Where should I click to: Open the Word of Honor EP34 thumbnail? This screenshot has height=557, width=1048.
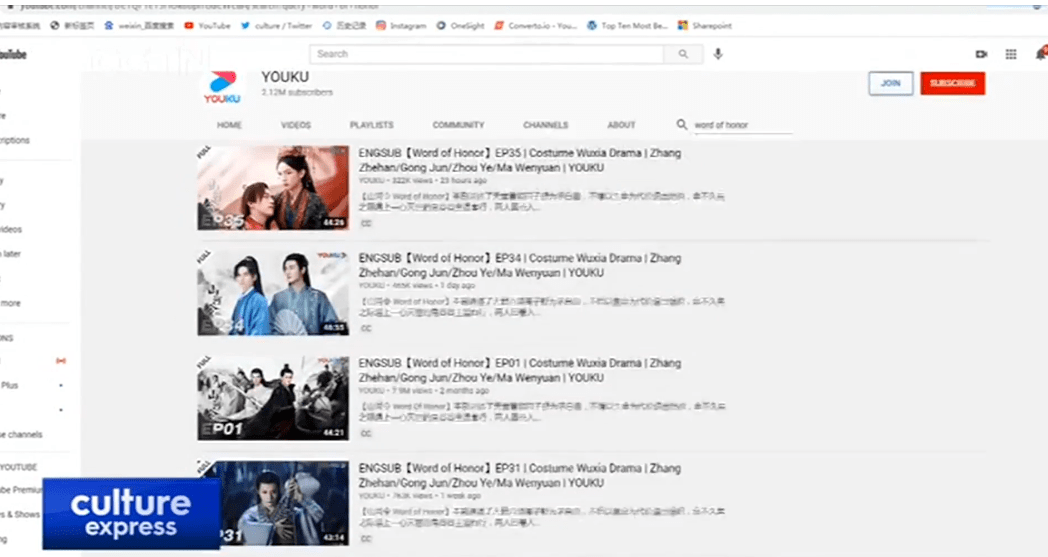[273, 293]
